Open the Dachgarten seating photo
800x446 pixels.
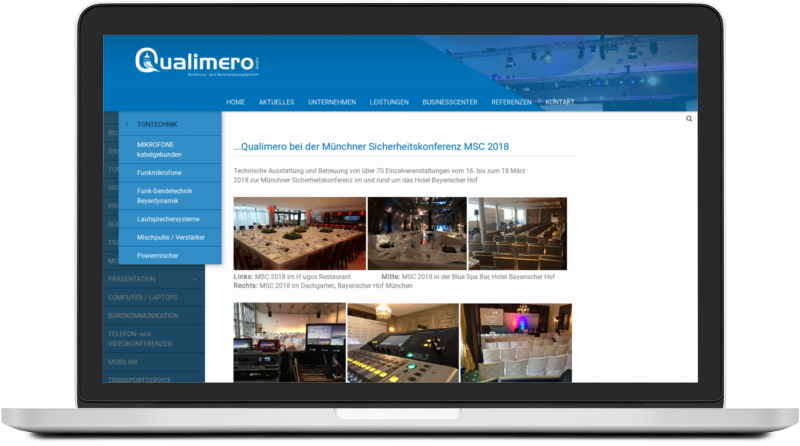pyautogui.click(x=517, y=234)
